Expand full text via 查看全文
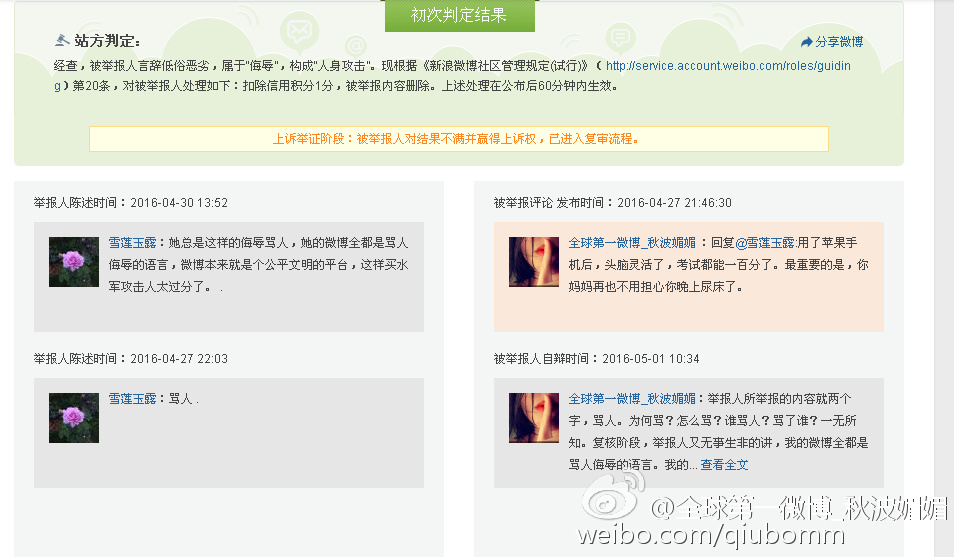 pyautogui.click(x=724, y=464)
